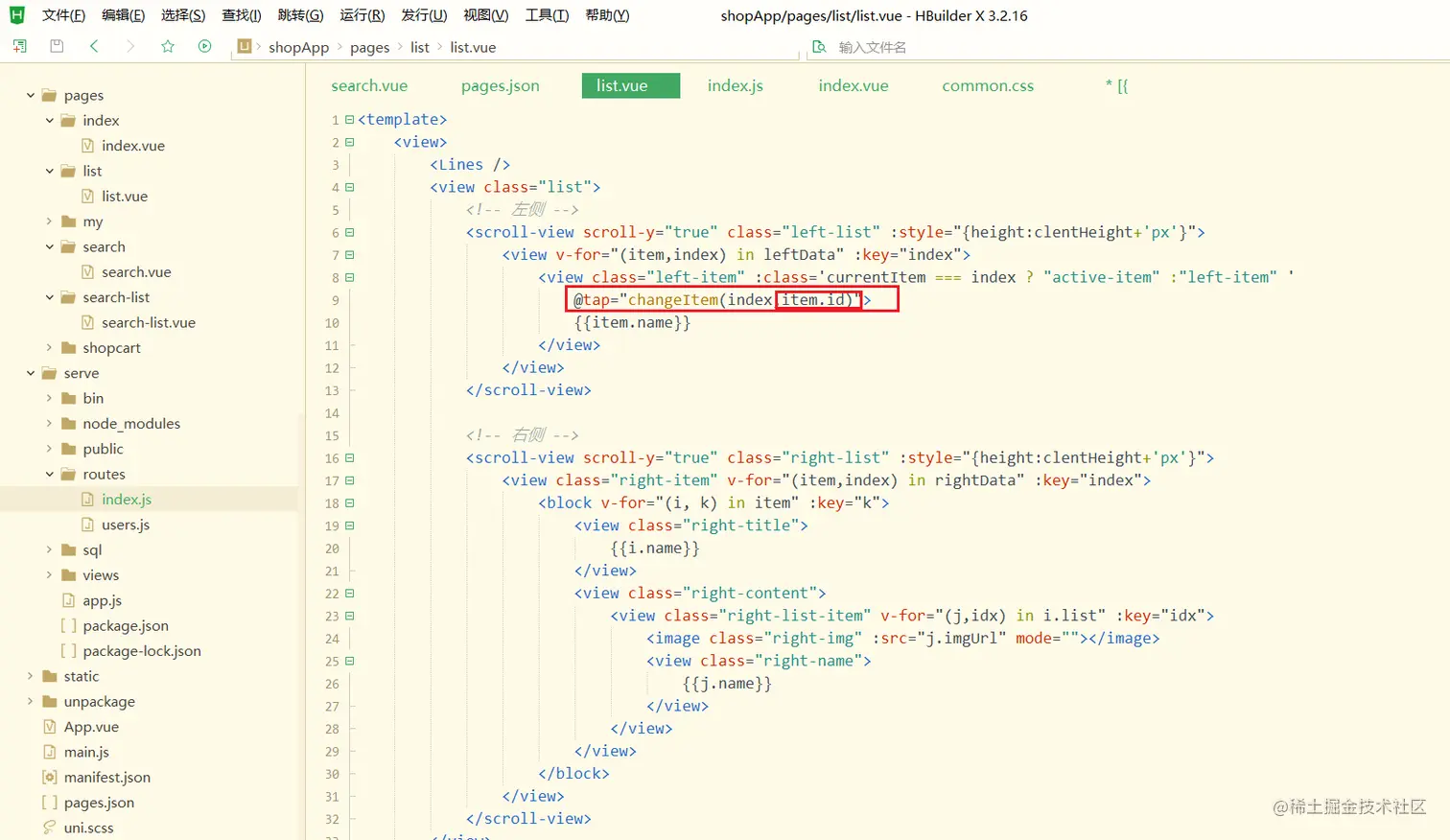Image resolution: width=1450 pixels, height=840 pixels.
Task: Click the brackets icon of package-lock.json in tree
Action: [69, 651]
